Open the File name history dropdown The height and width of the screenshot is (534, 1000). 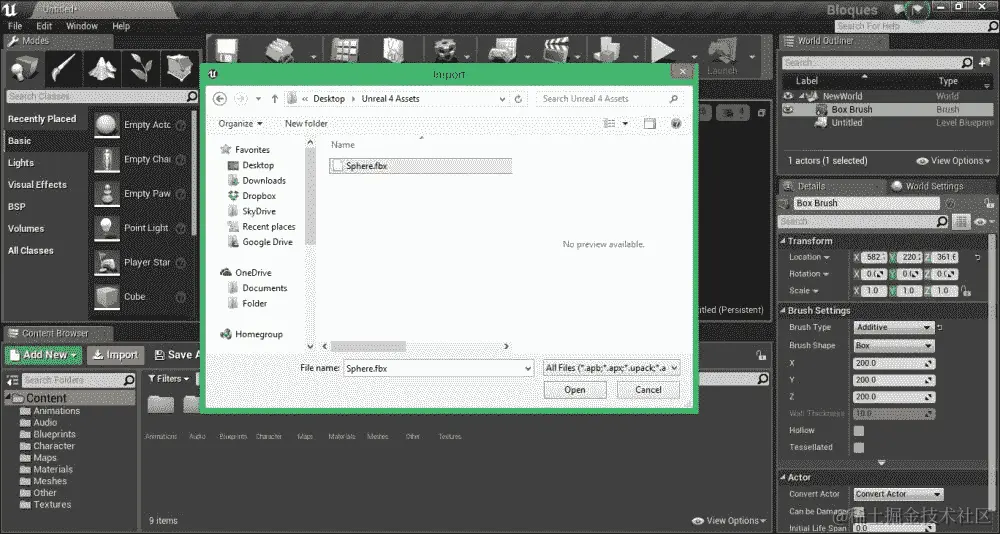[527, 369]
